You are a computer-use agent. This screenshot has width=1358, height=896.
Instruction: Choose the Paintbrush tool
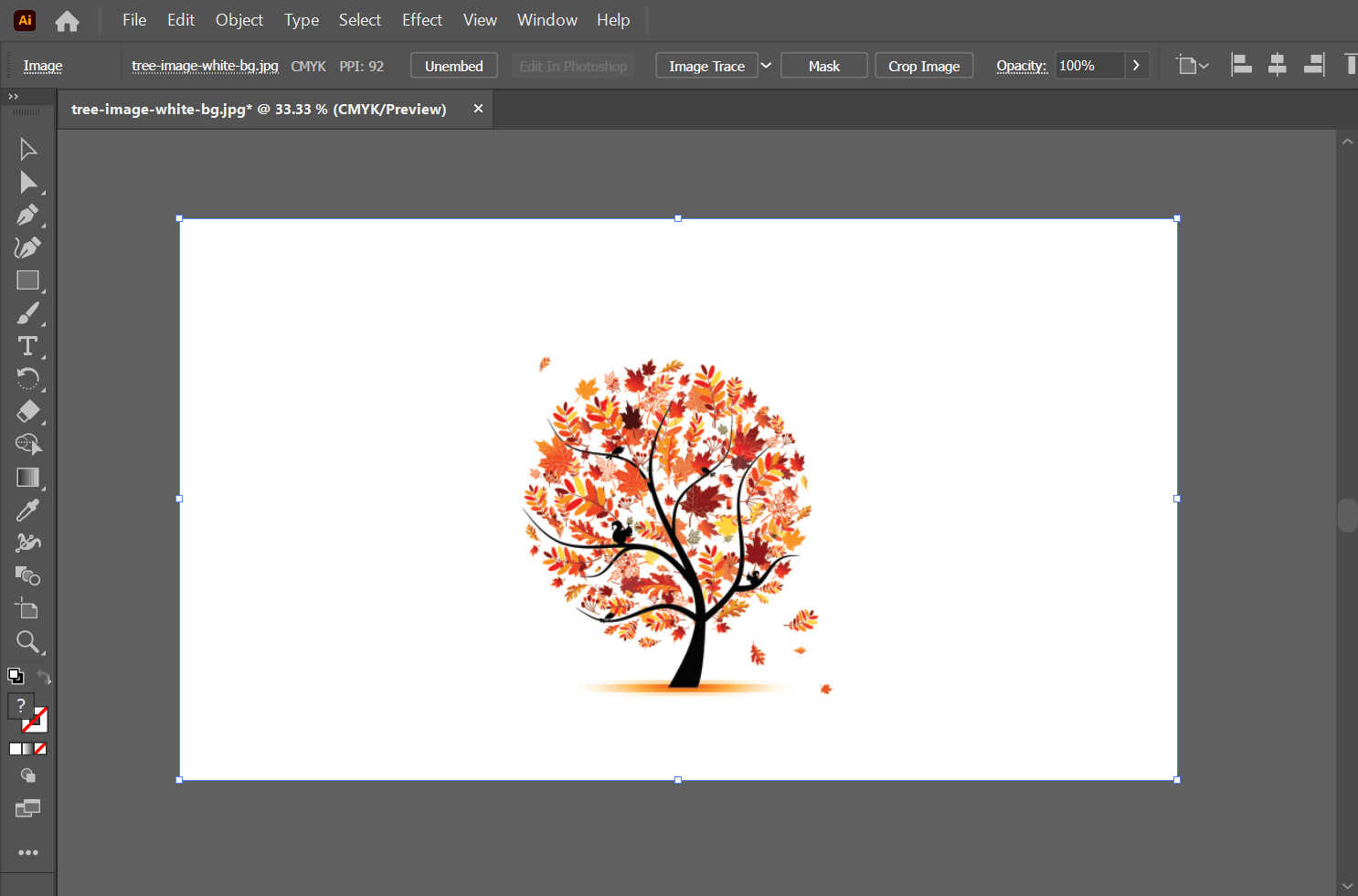27,313
